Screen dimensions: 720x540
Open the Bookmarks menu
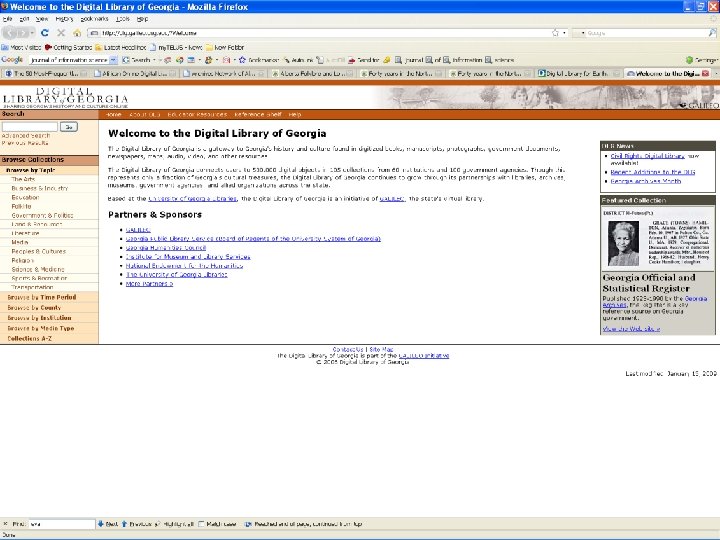click(x=94, y=19)
